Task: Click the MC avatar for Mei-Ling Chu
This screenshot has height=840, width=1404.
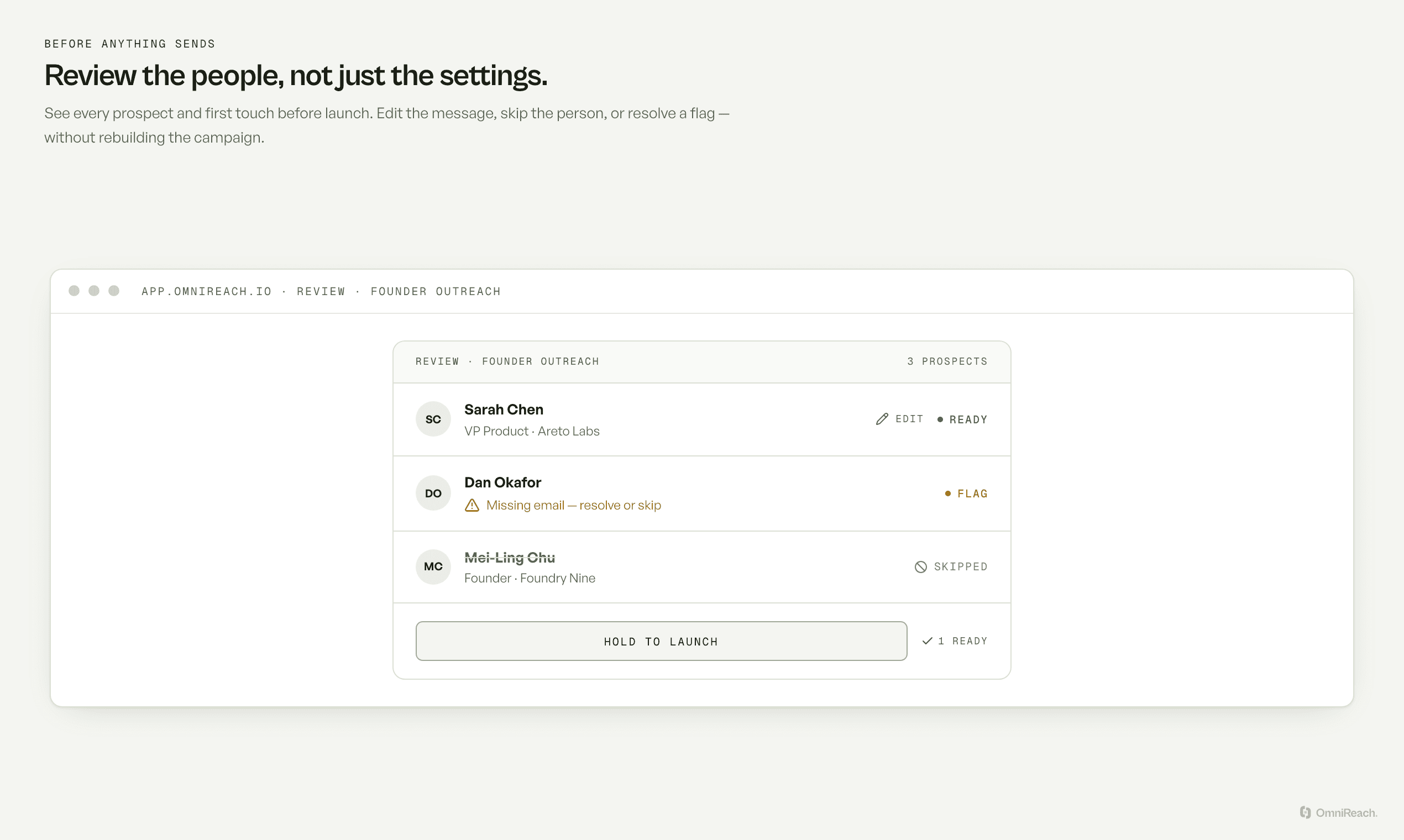Action: [433, 566]
